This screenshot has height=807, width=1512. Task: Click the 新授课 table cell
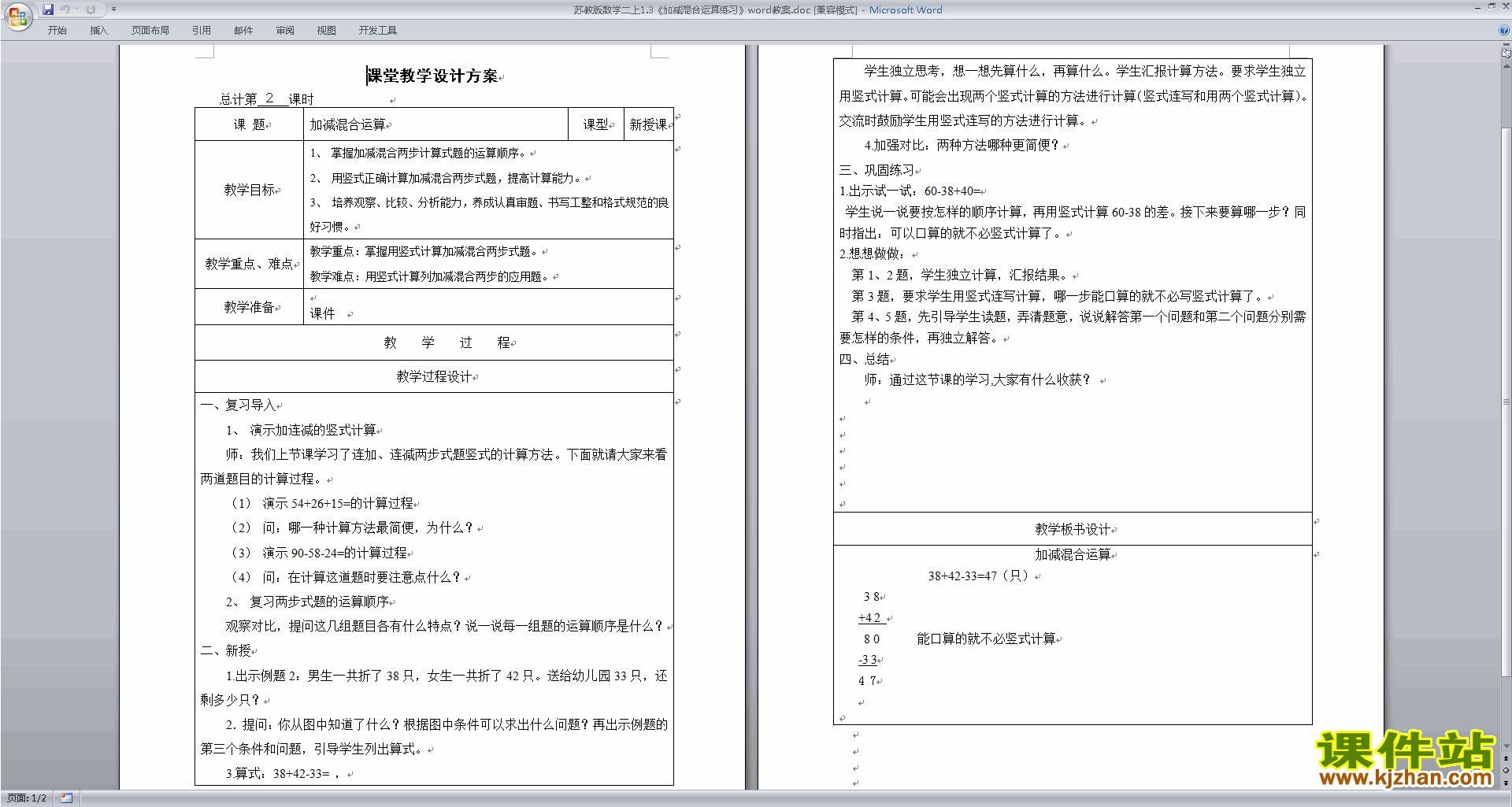tap(648, 124)
